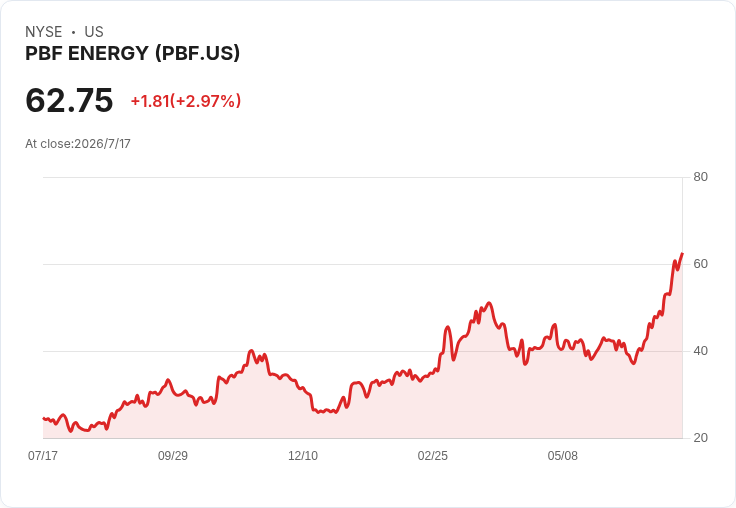Click the +1.81(+2.97%) price change

coord(186,101)
